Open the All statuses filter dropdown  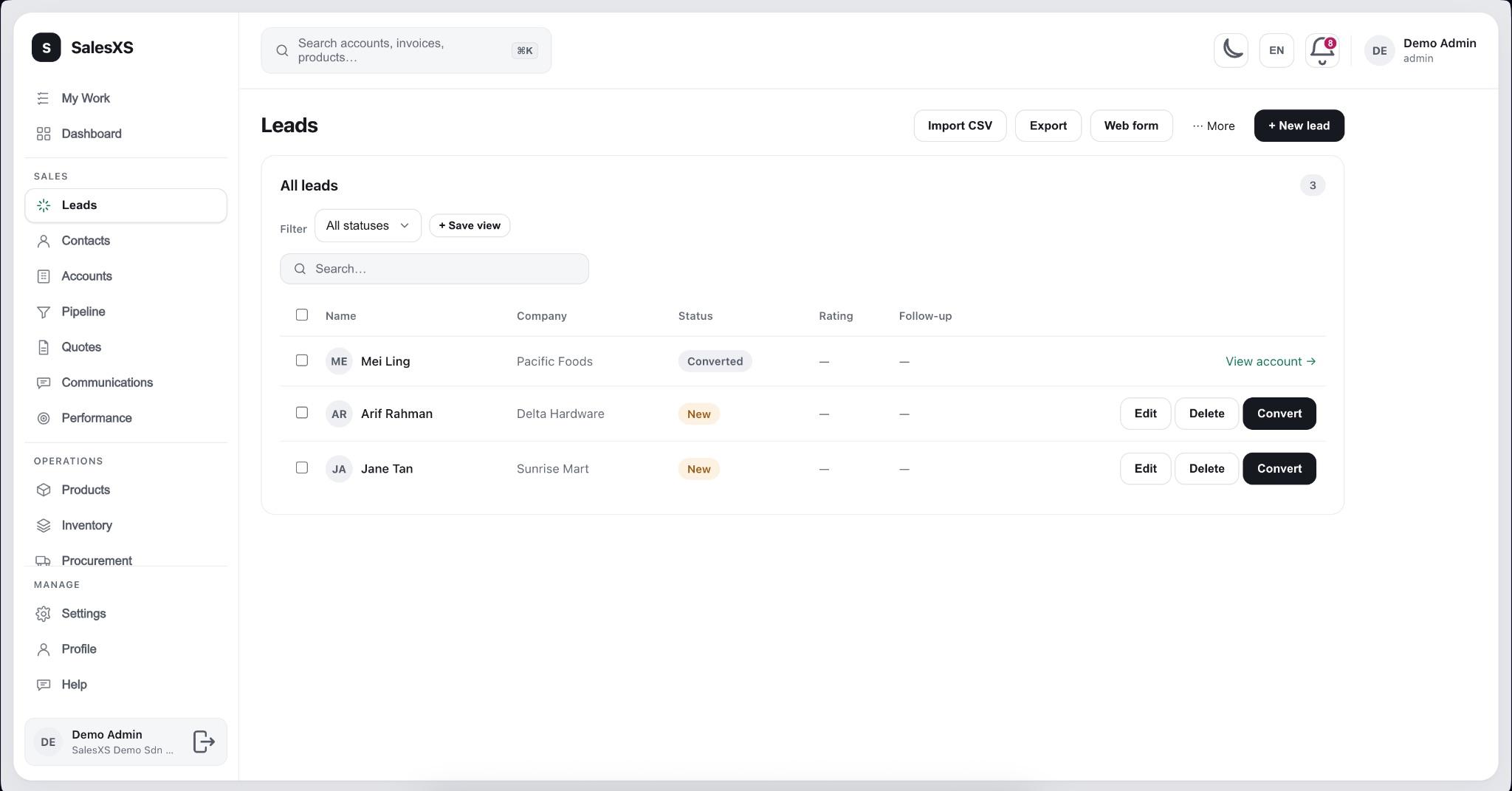(x=368, y=225)
